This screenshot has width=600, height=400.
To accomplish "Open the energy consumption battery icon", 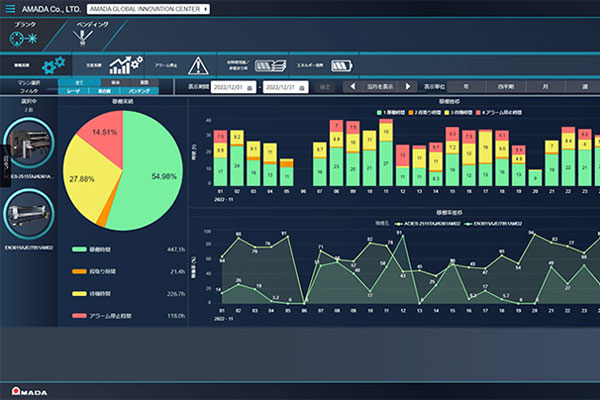I will (341, 66).
